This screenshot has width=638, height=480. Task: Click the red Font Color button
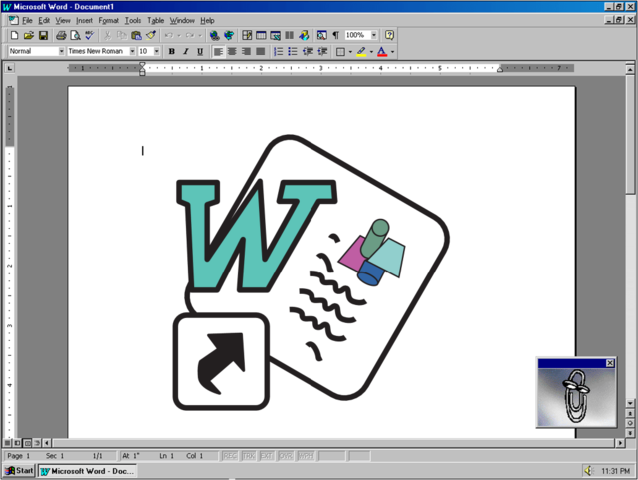[382, 51]
